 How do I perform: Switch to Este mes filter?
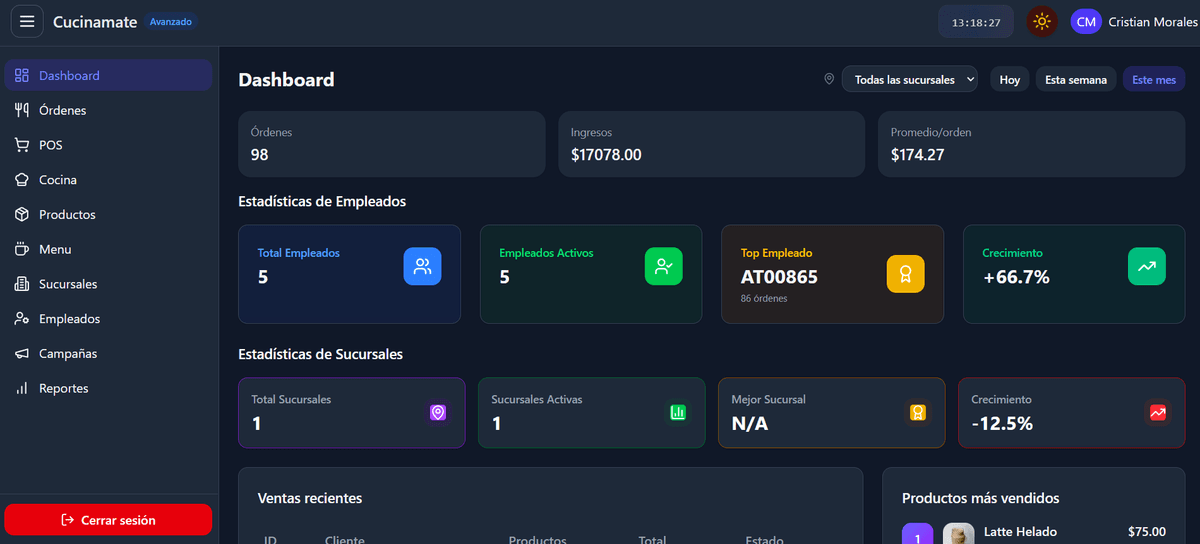point(1153,80)
